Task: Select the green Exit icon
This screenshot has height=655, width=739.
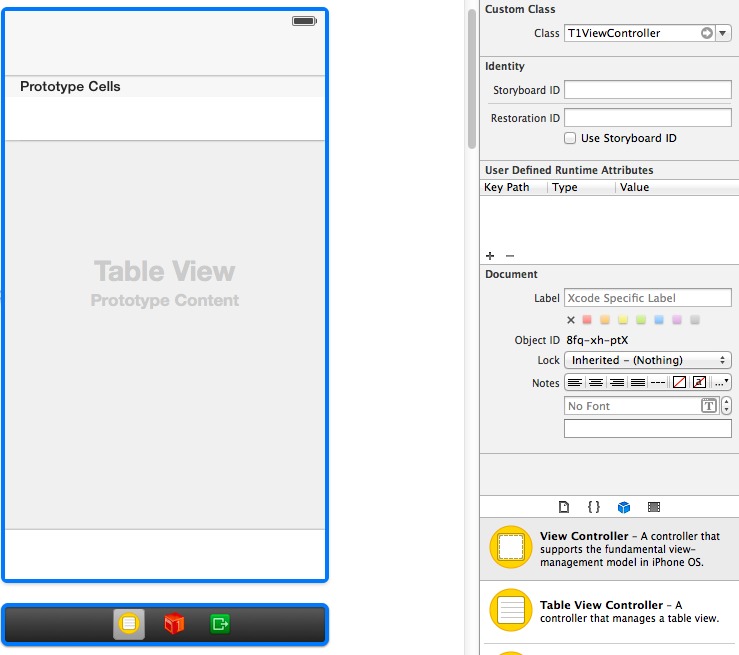Action: pos(220,624)
